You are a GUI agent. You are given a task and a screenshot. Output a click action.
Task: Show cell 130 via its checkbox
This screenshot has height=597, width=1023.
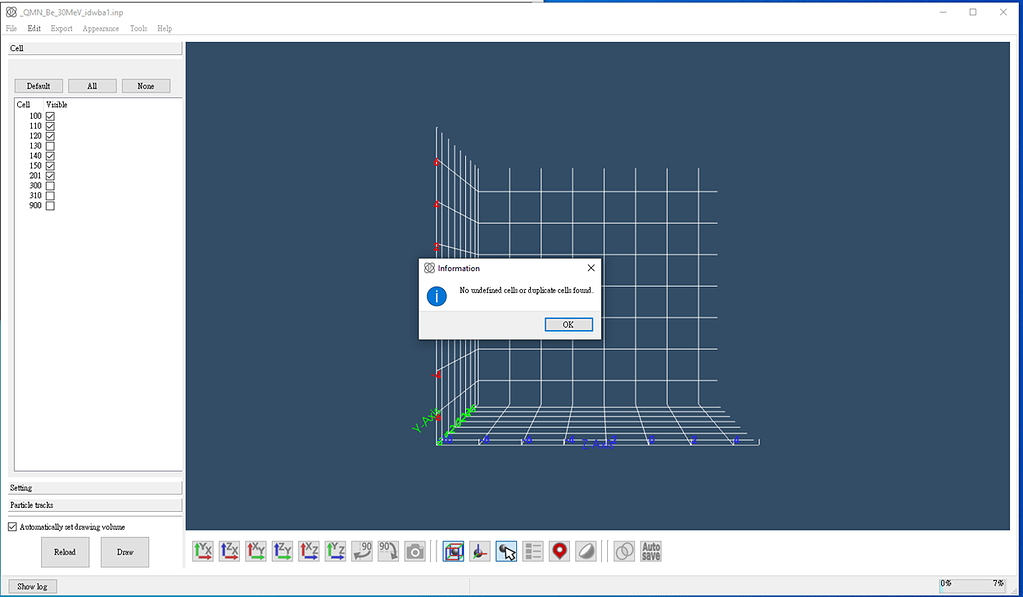(50, 145)
